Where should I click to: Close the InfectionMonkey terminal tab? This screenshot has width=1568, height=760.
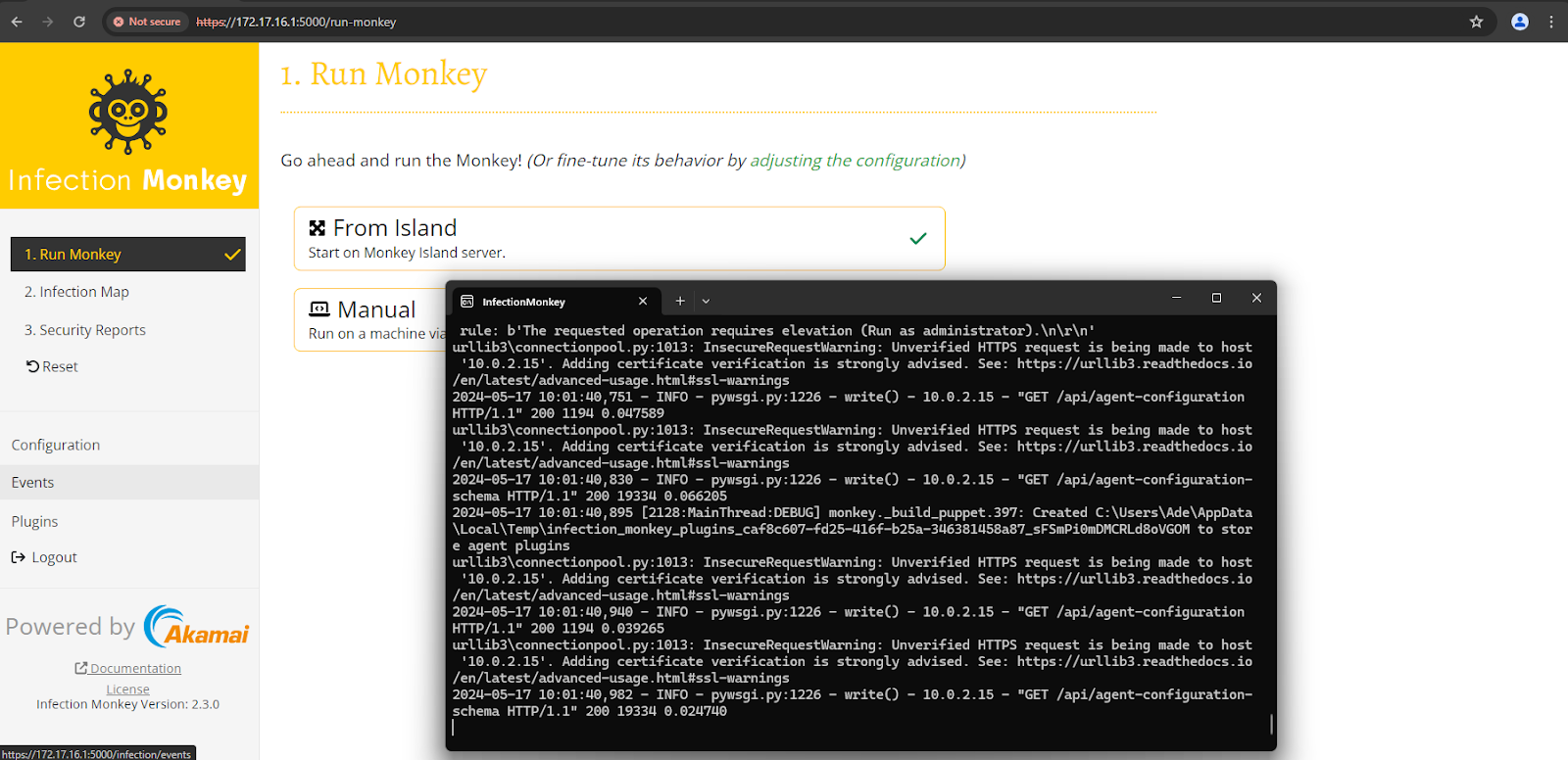643,301
